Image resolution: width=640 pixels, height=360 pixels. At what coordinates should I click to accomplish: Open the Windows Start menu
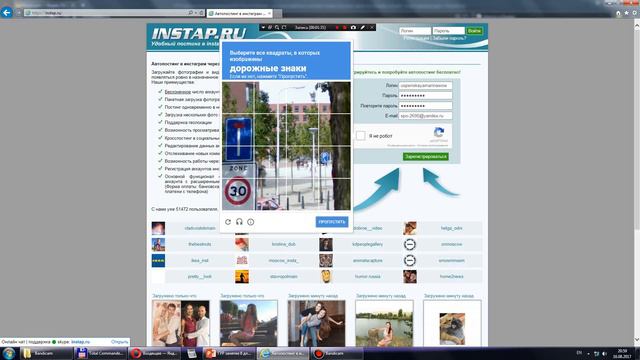(x=9, y=353)
